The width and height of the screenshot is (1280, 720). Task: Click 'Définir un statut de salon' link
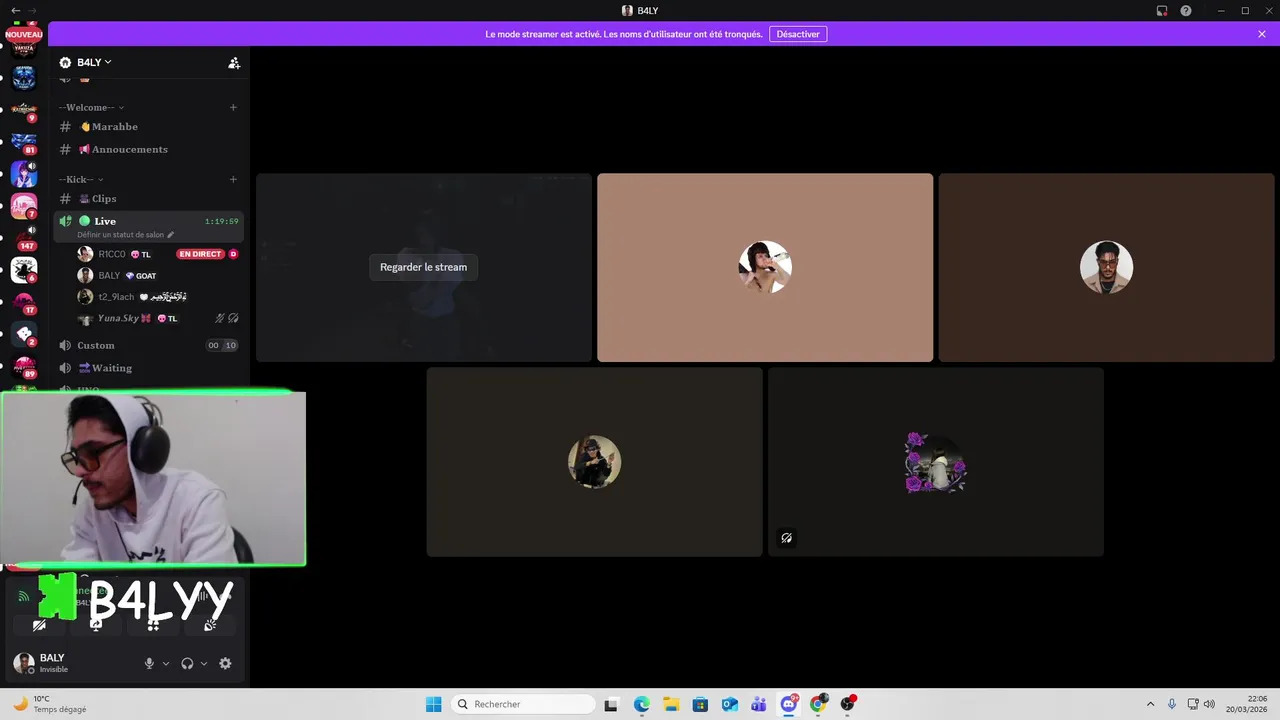[125, 234]
